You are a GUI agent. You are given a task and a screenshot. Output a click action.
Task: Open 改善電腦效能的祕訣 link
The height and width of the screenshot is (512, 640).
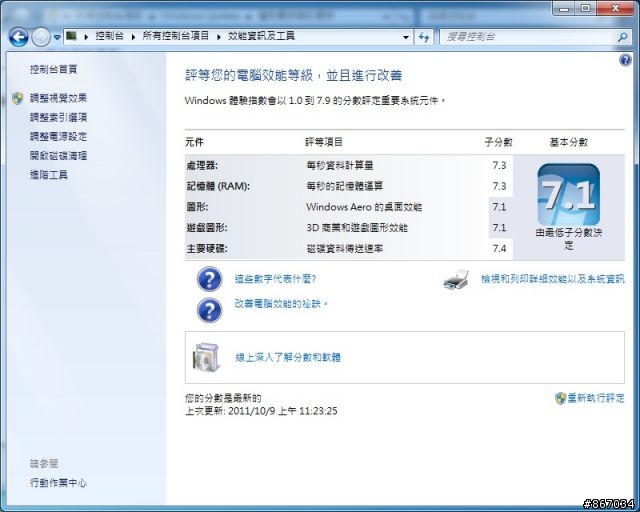click(281, 304)
